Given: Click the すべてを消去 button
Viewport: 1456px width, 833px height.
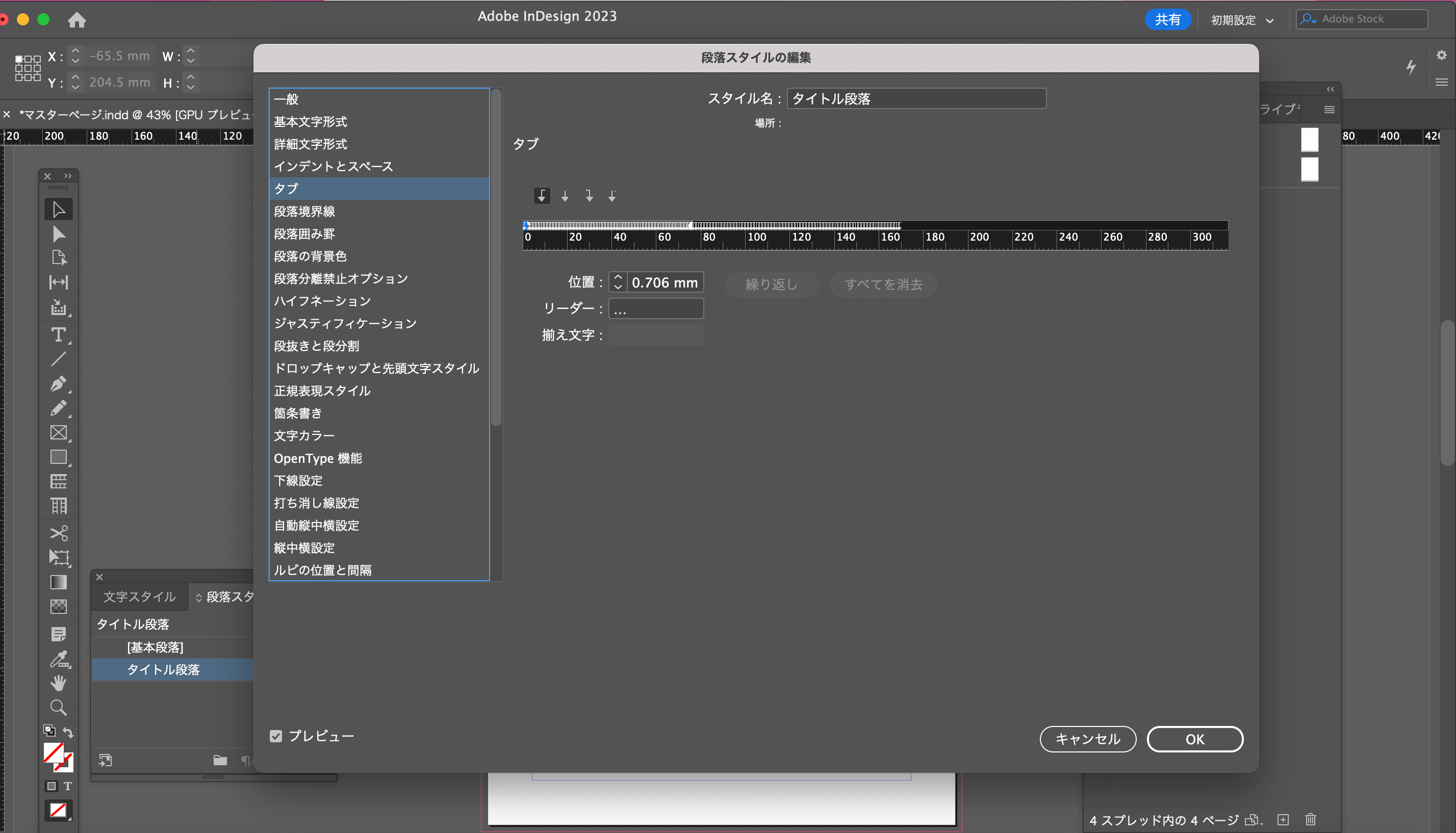Looking at the screenshot, I should 883,284.
